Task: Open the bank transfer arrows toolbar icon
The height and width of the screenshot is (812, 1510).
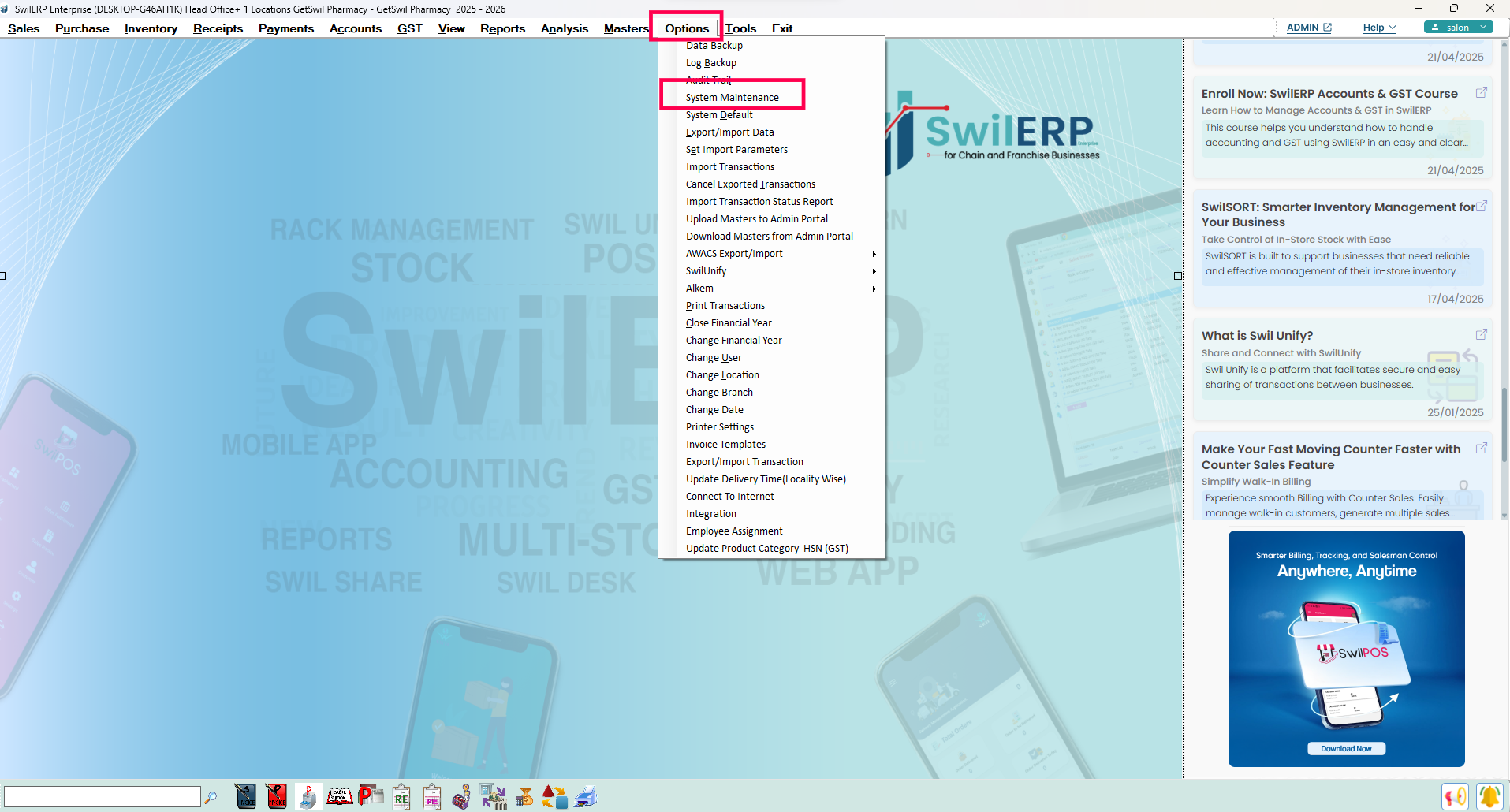Action: 494,796
